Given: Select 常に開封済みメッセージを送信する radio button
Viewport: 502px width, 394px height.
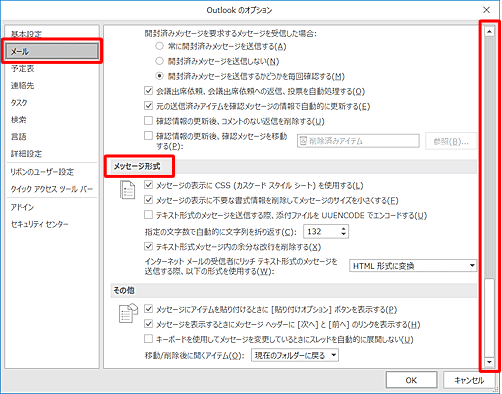Looking at the screenshot, I should tap(160, 46).
